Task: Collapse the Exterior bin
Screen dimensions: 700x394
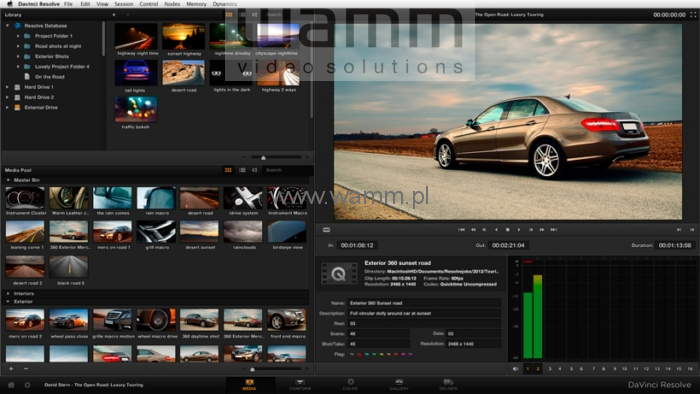Action: [8, 302]
